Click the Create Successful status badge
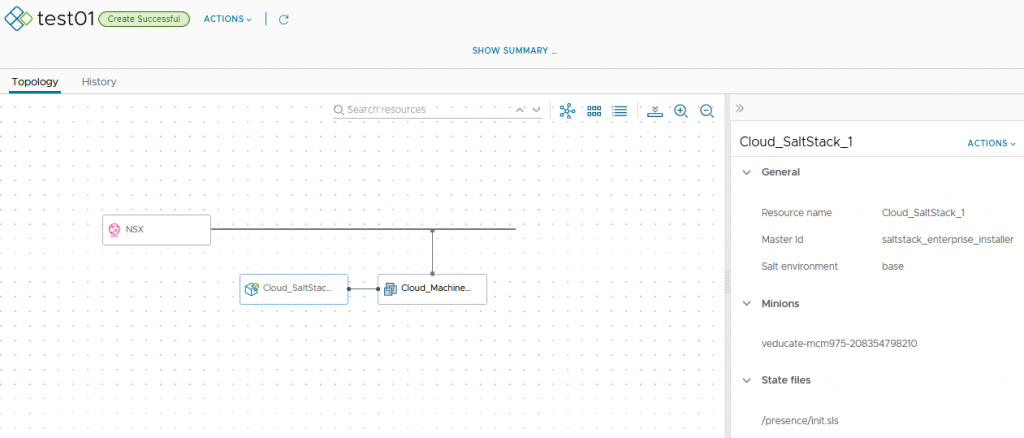Screen dimensions: 1024x438 (144, 19)
